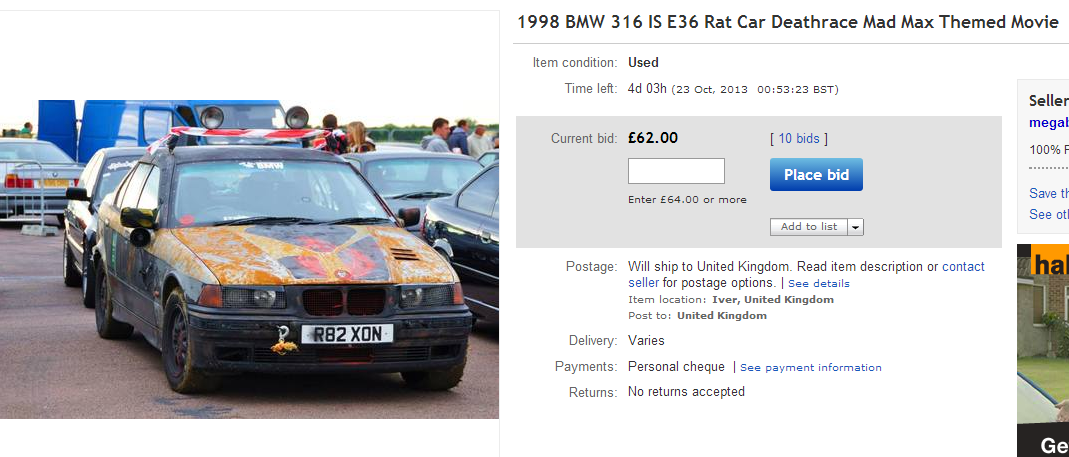Viewport: 1069px width, 457px height.
Task: Click the R82 XON number plate in photo
Action: pos(347,334)
